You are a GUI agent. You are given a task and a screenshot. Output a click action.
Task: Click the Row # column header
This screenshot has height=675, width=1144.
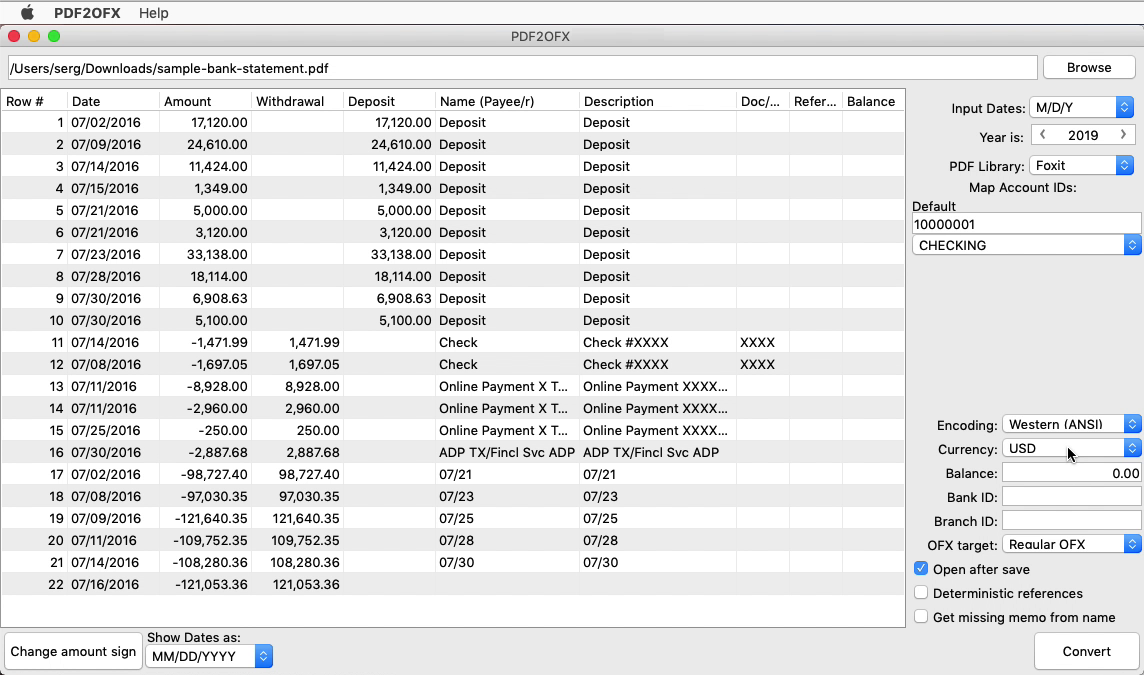click(34, 101)
